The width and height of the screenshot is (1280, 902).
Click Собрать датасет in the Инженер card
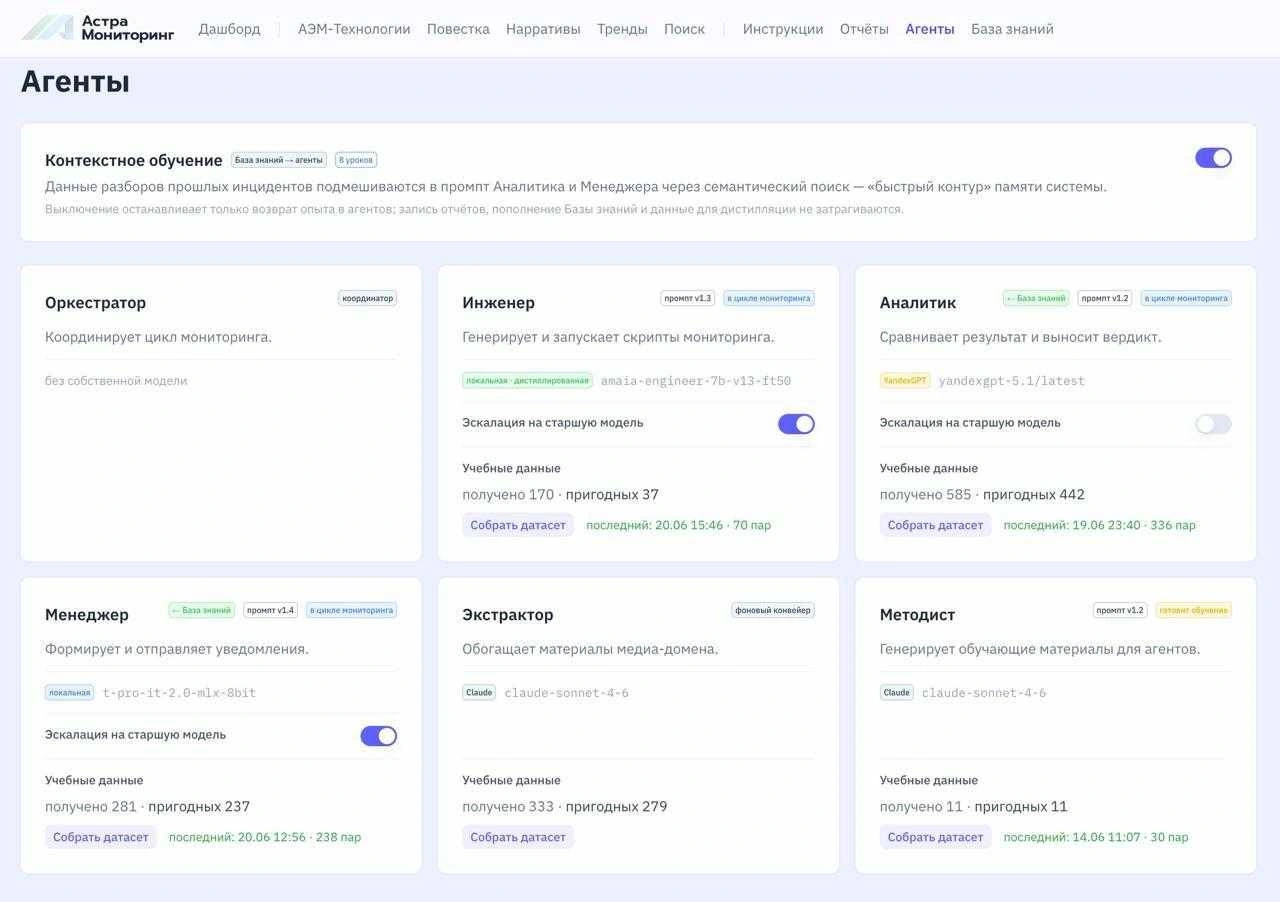click(x=518, y=525)
